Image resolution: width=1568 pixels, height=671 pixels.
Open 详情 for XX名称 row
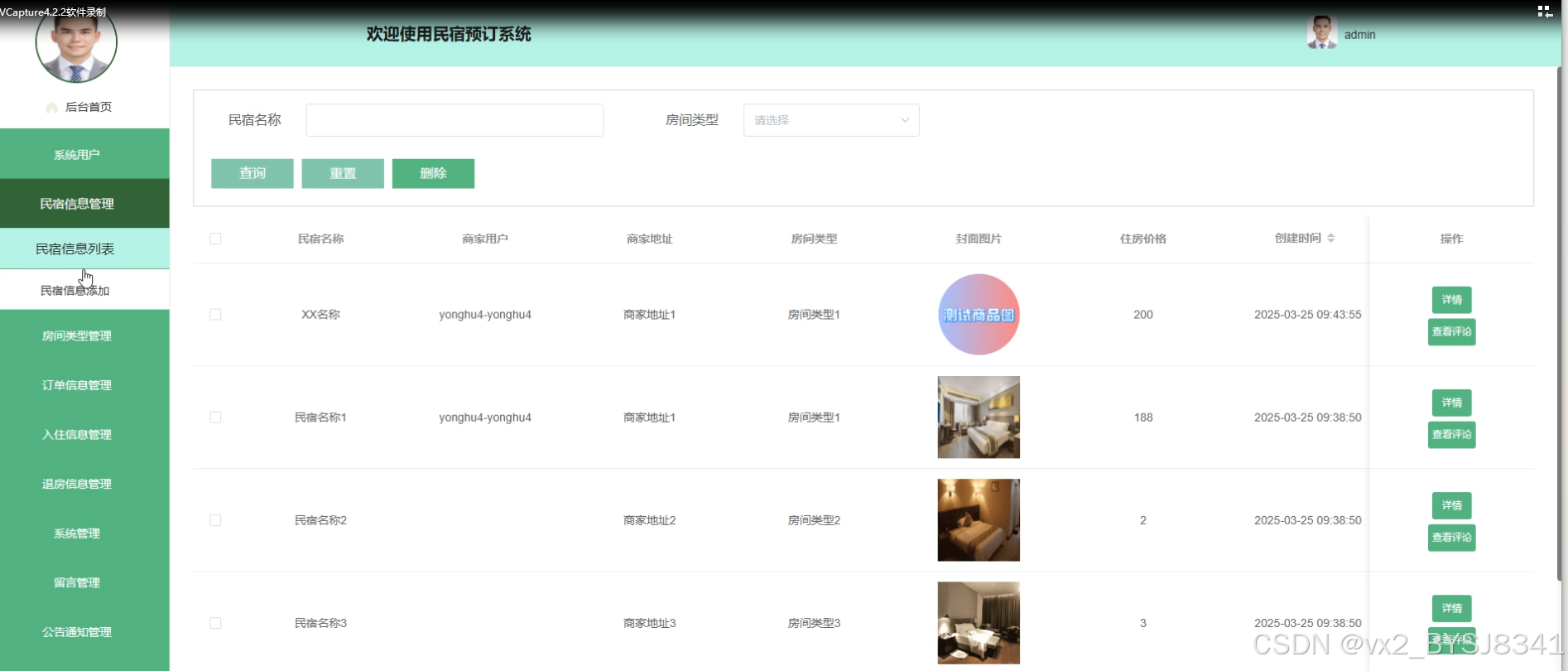click(x=1451, y=300)
